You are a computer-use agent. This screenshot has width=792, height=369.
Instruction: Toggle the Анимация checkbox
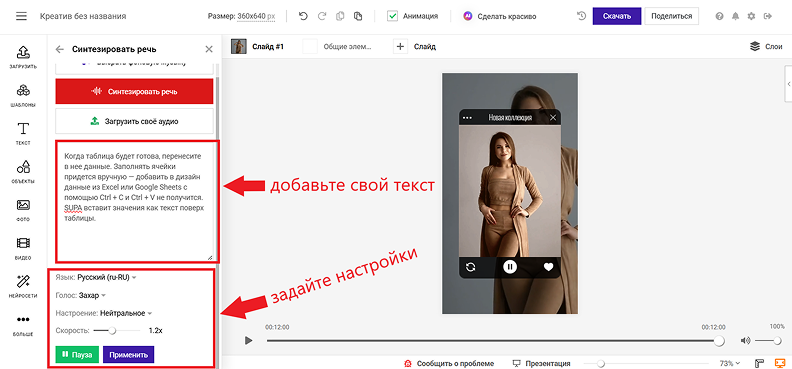392,16
